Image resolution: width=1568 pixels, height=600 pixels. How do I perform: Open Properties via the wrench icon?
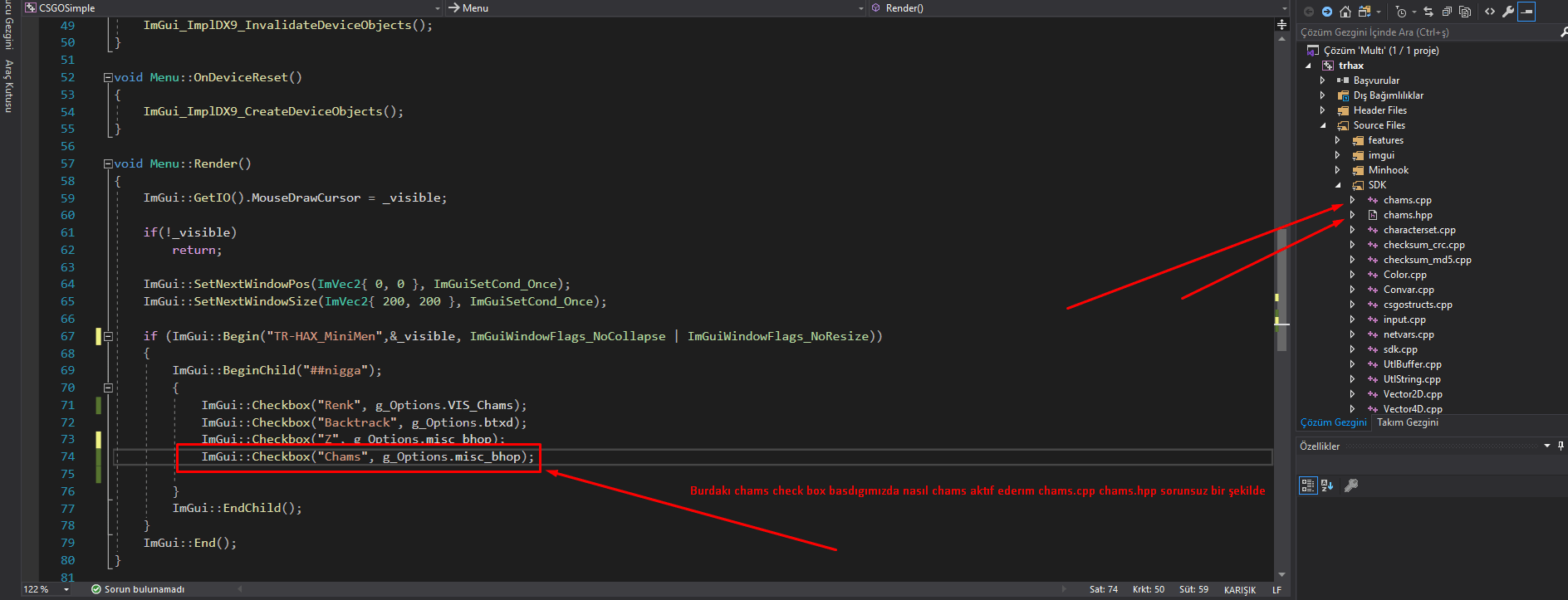tap(1508, 12)
